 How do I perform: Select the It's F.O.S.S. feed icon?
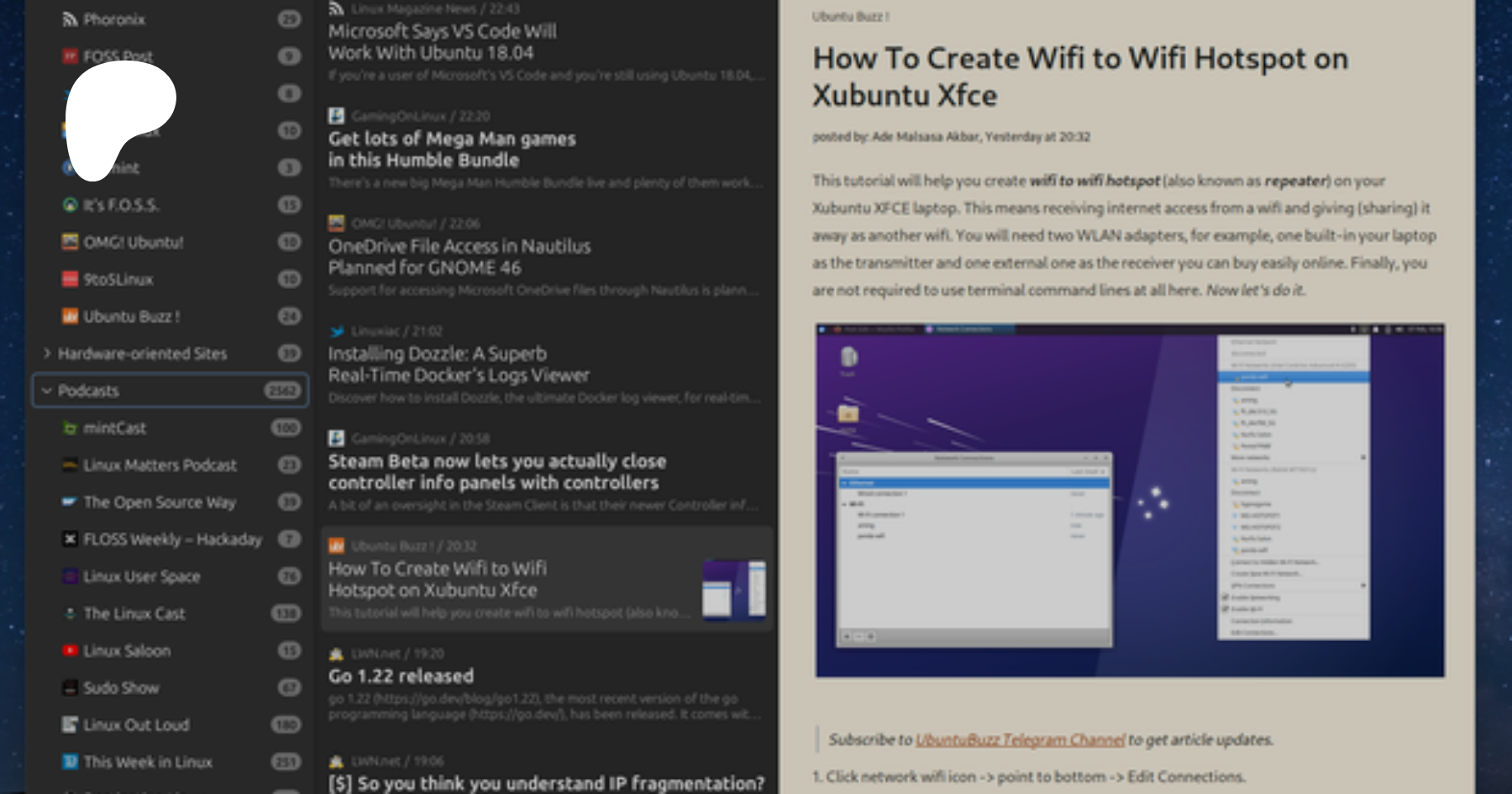click(x=71, y=205)
